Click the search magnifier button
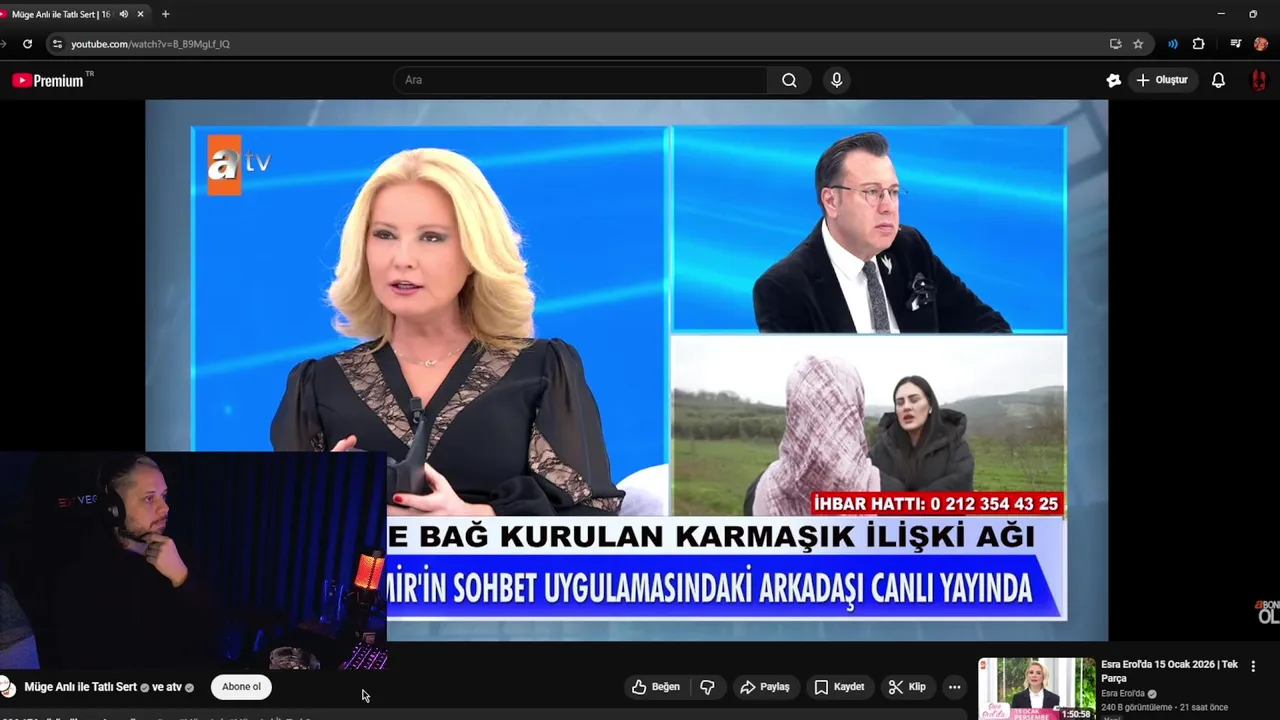 point(789,80)
